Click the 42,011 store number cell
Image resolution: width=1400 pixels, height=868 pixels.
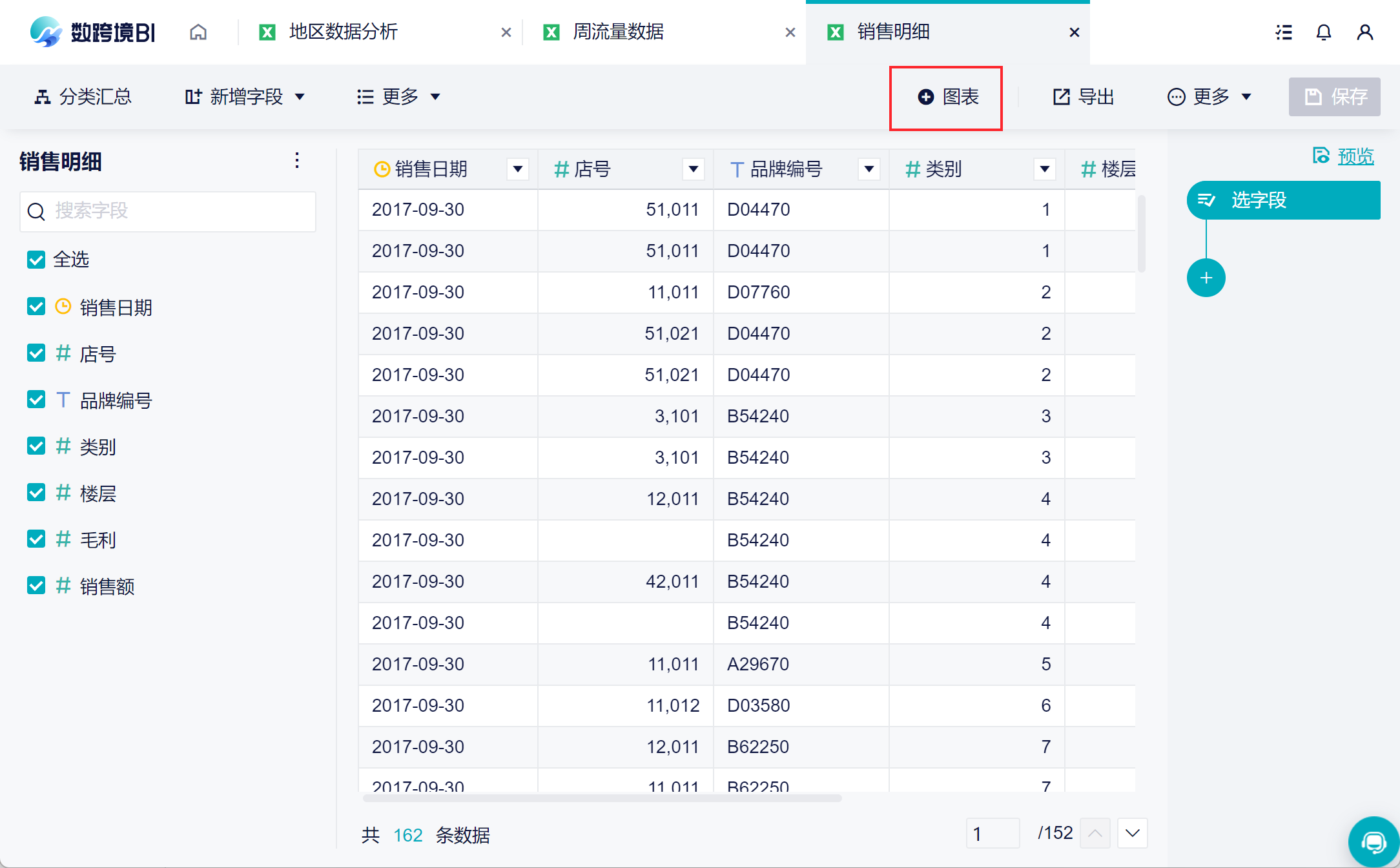click(x=625, y=582)
